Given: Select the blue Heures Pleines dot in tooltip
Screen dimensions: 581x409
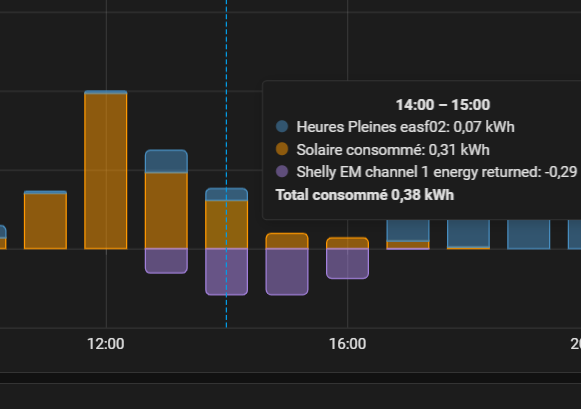Looking at the screenshot, I should (x=282, y=127).
